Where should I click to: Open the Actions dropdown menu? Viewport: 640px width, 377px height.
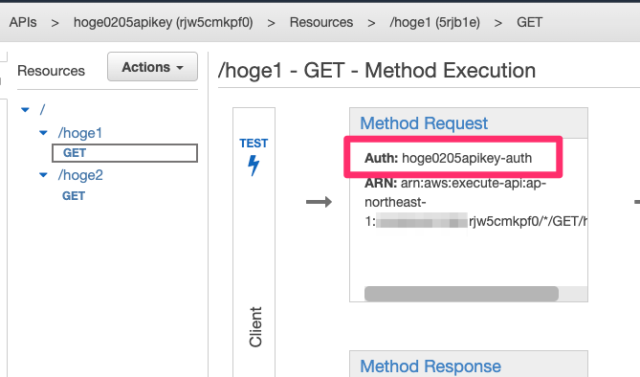tap(152, 67)
